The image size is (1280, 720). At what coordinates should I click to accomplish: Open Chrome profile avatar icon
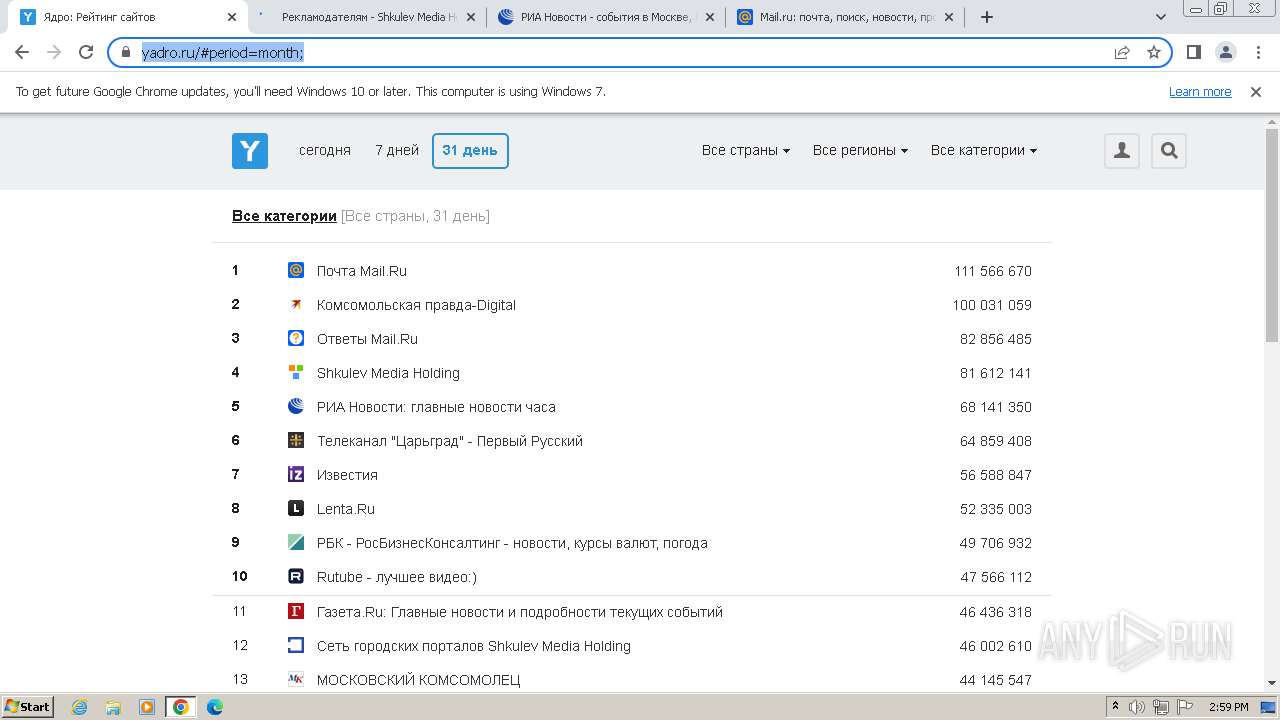tap(1226, 52)
